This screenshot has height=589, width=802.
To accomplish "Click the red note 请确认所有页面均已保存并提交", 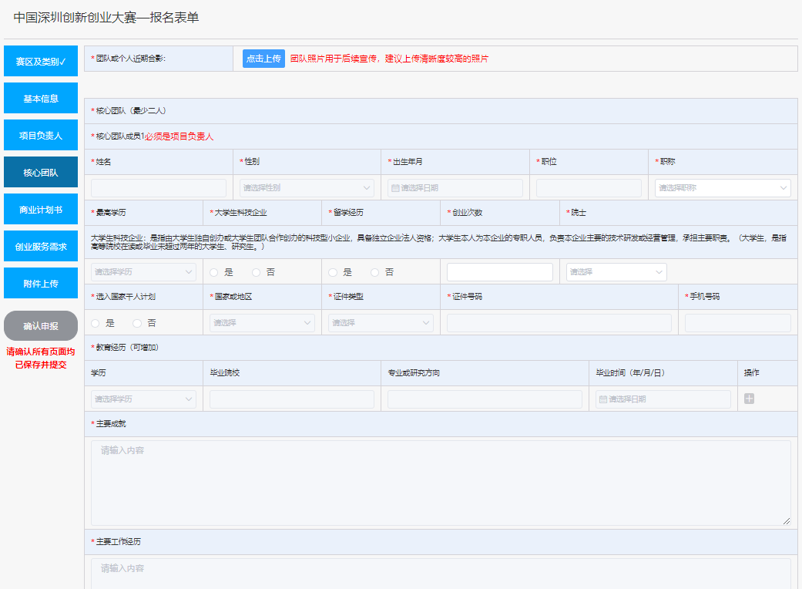I will point(41,358).
